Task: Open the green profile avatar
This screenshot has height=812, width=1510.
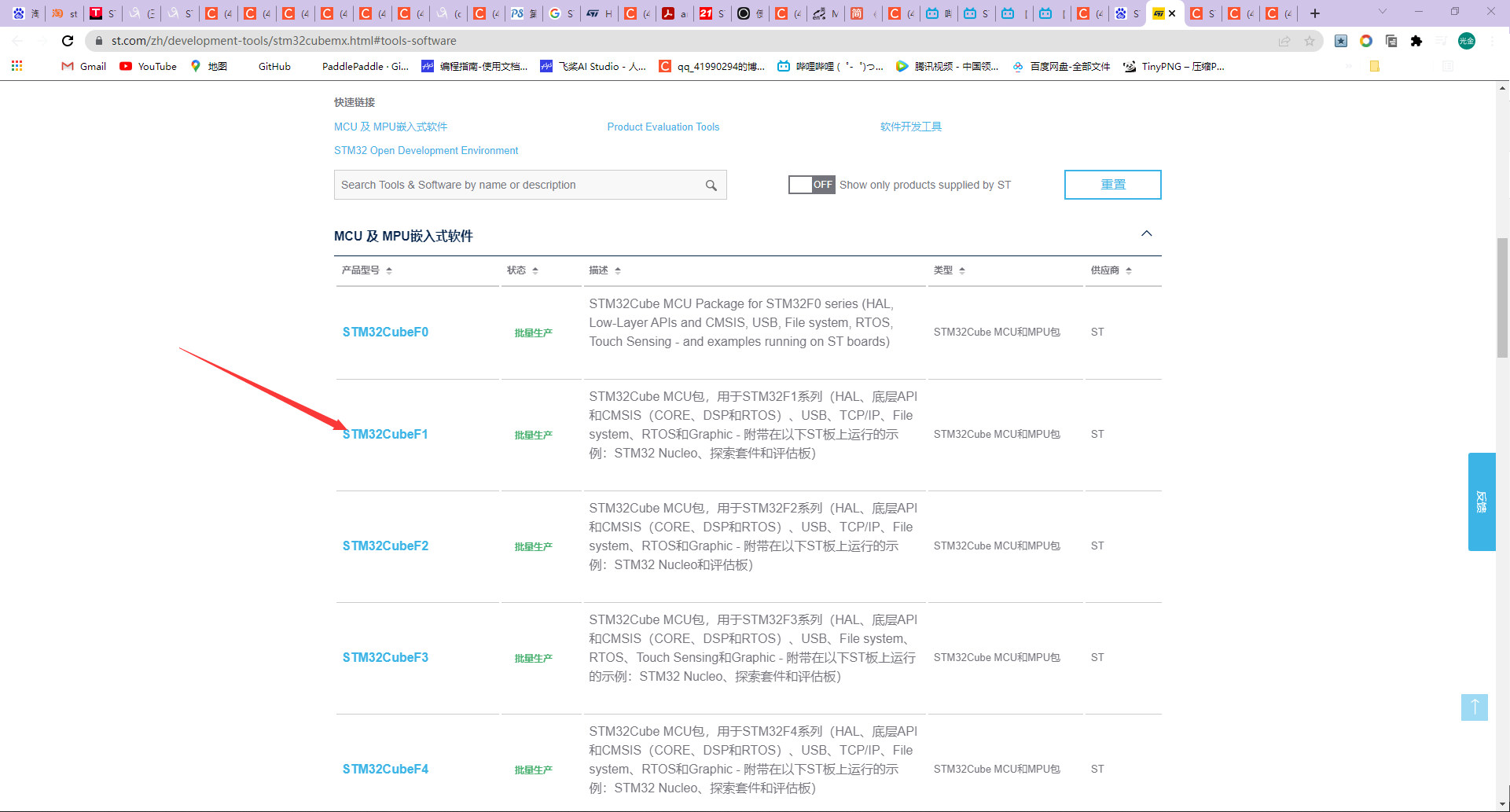Action: tap(1467, 41)
